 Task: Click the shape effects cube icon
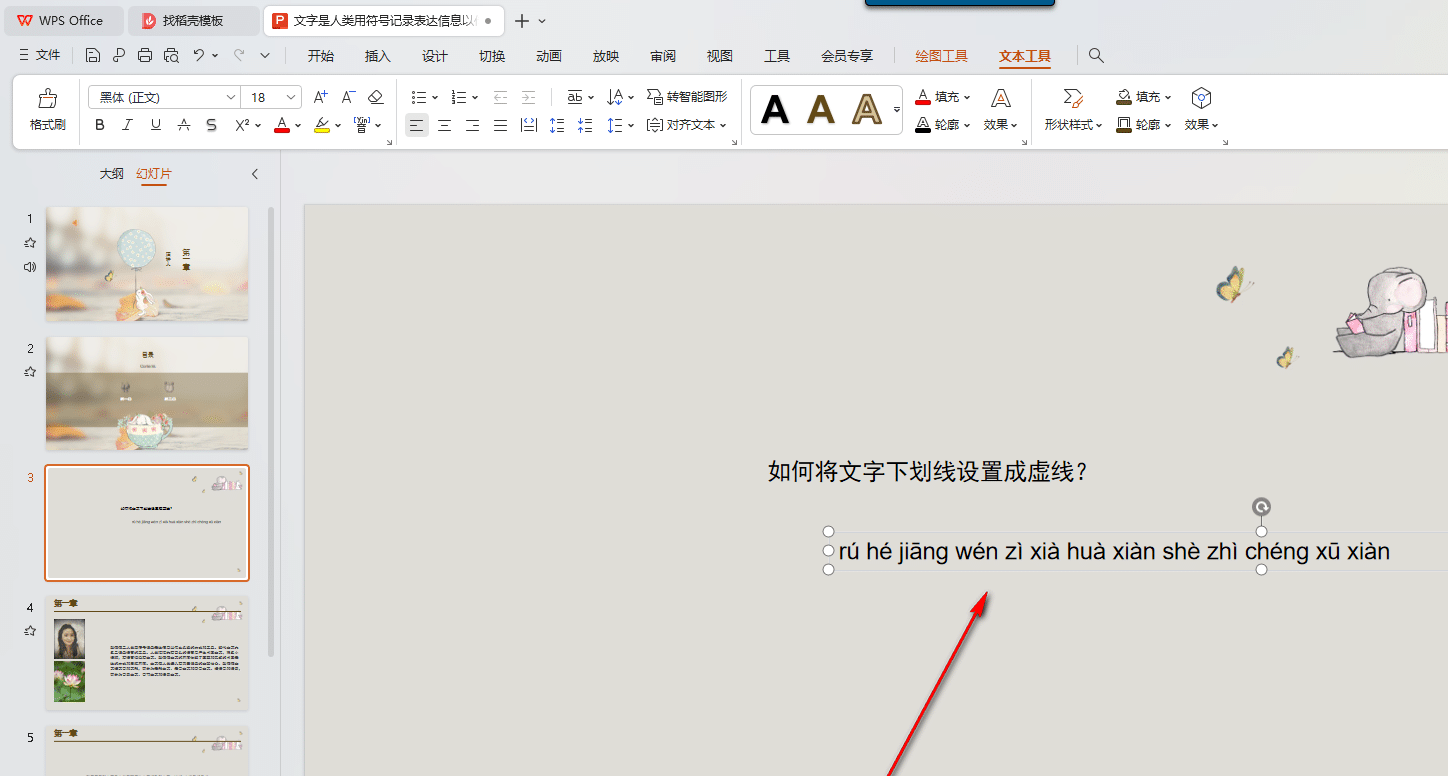[x=1202, y=98]
